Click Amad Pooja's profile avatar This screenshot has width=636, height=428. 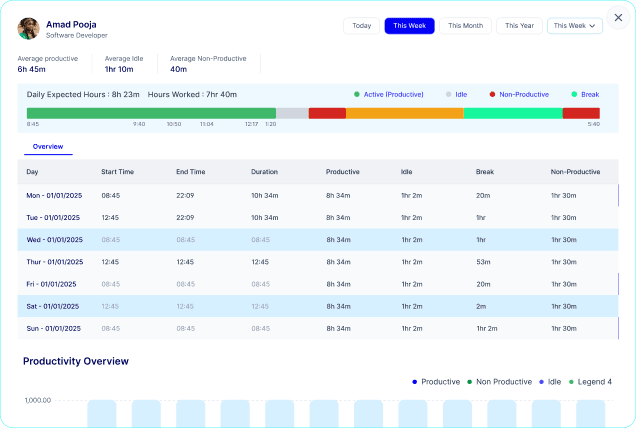point(29,28)
